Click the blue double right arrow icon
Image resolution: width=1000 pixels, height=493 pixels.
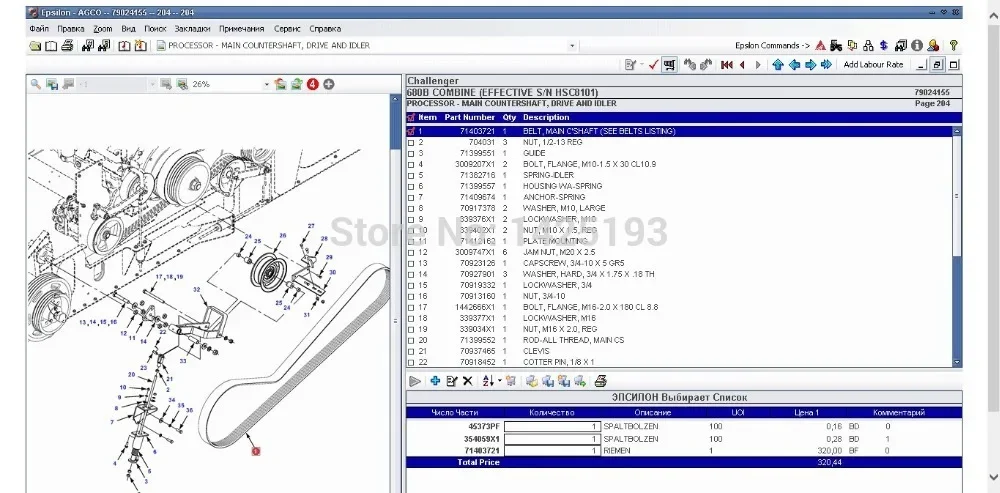827,64
